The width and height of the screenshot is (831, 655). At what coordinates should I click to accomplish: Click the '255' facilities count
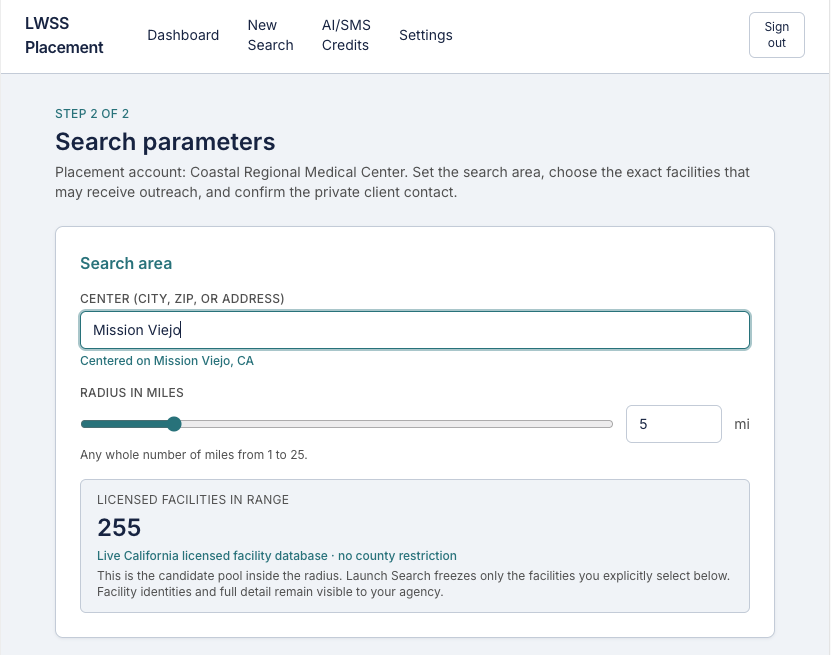pyautogui.click(x=119, y=527)
